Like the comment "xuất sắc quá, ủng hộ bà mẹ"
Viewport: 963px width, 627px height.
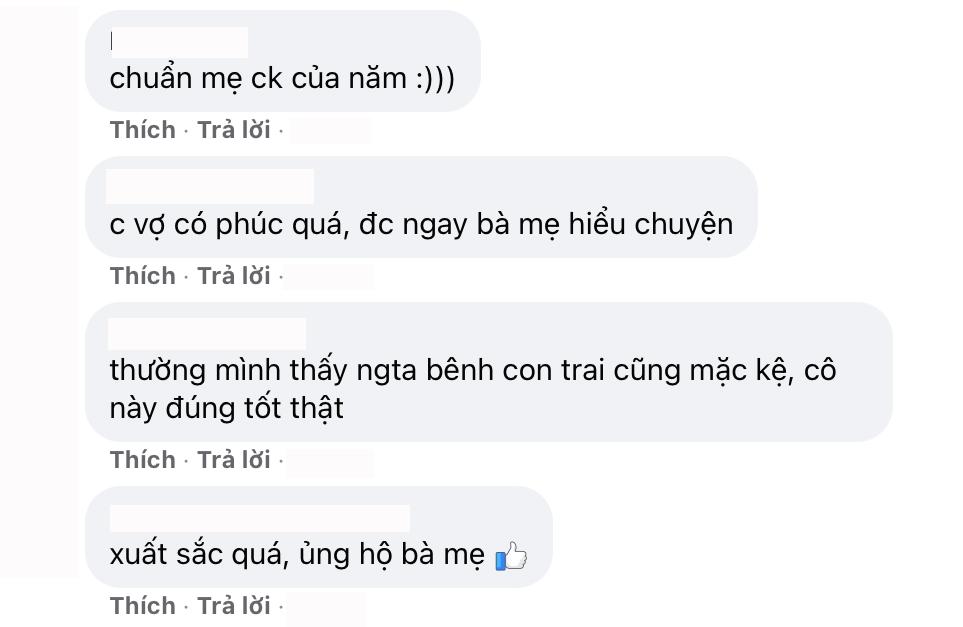pos(142,605)
